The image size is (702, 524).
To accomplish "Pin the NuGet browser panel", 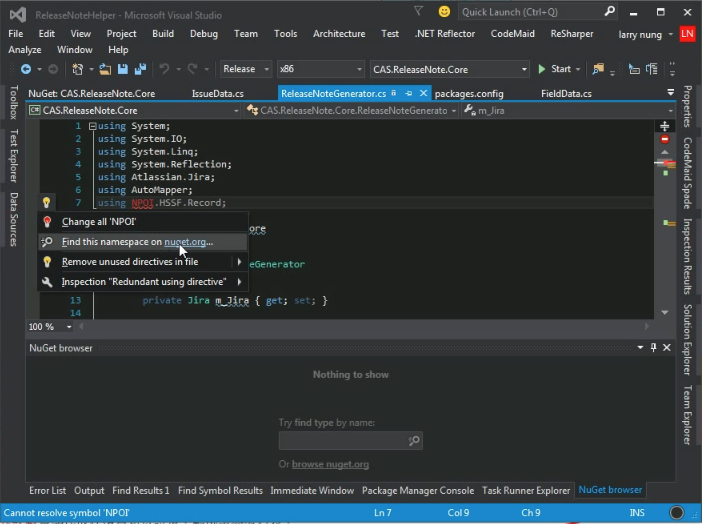I will click(654, 348).
